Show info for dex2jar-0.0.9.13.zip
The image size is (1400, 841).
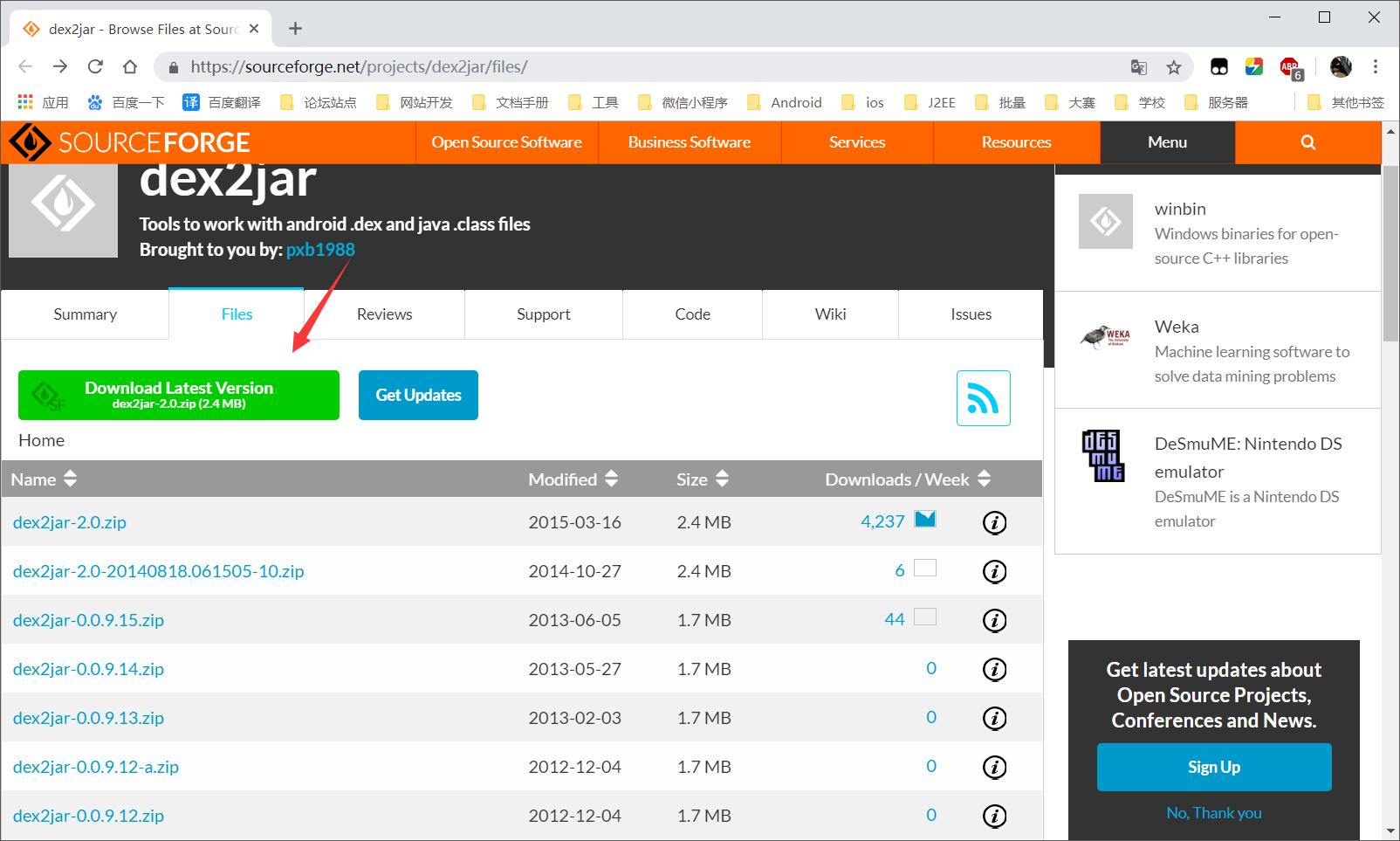995,718
